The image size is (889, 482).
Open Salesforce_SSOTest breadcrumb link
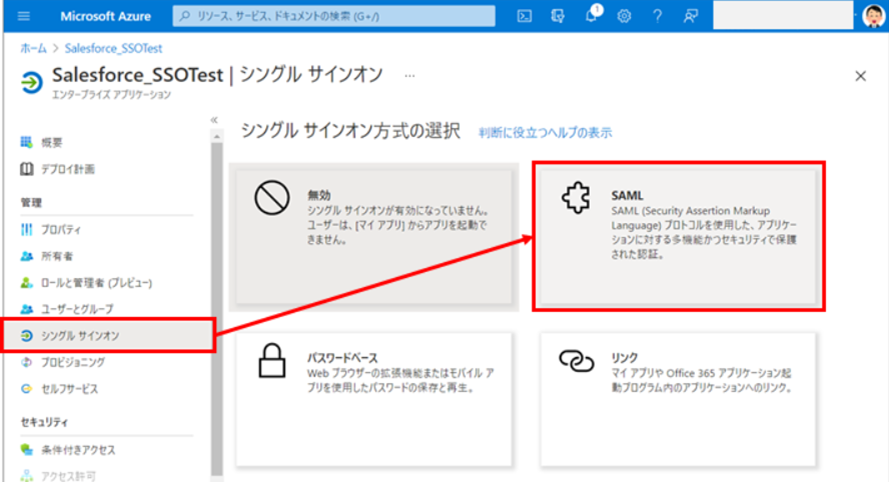pos(113,48)
